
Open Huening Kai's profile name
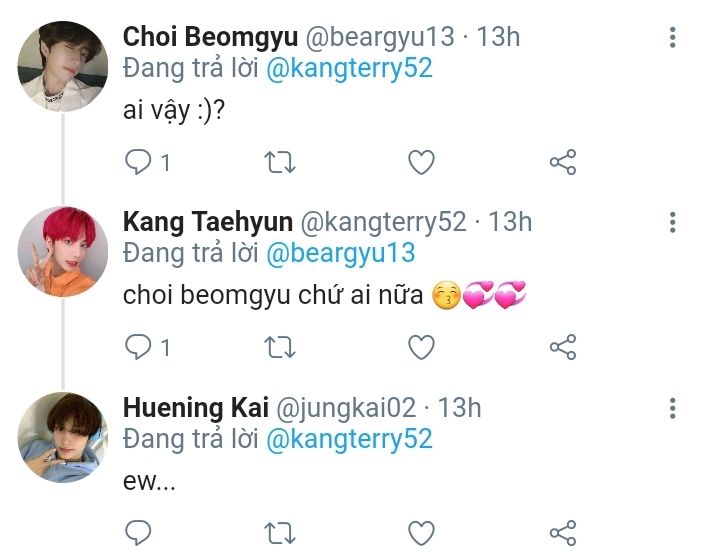pyautogui.click(x=187, y=408)
